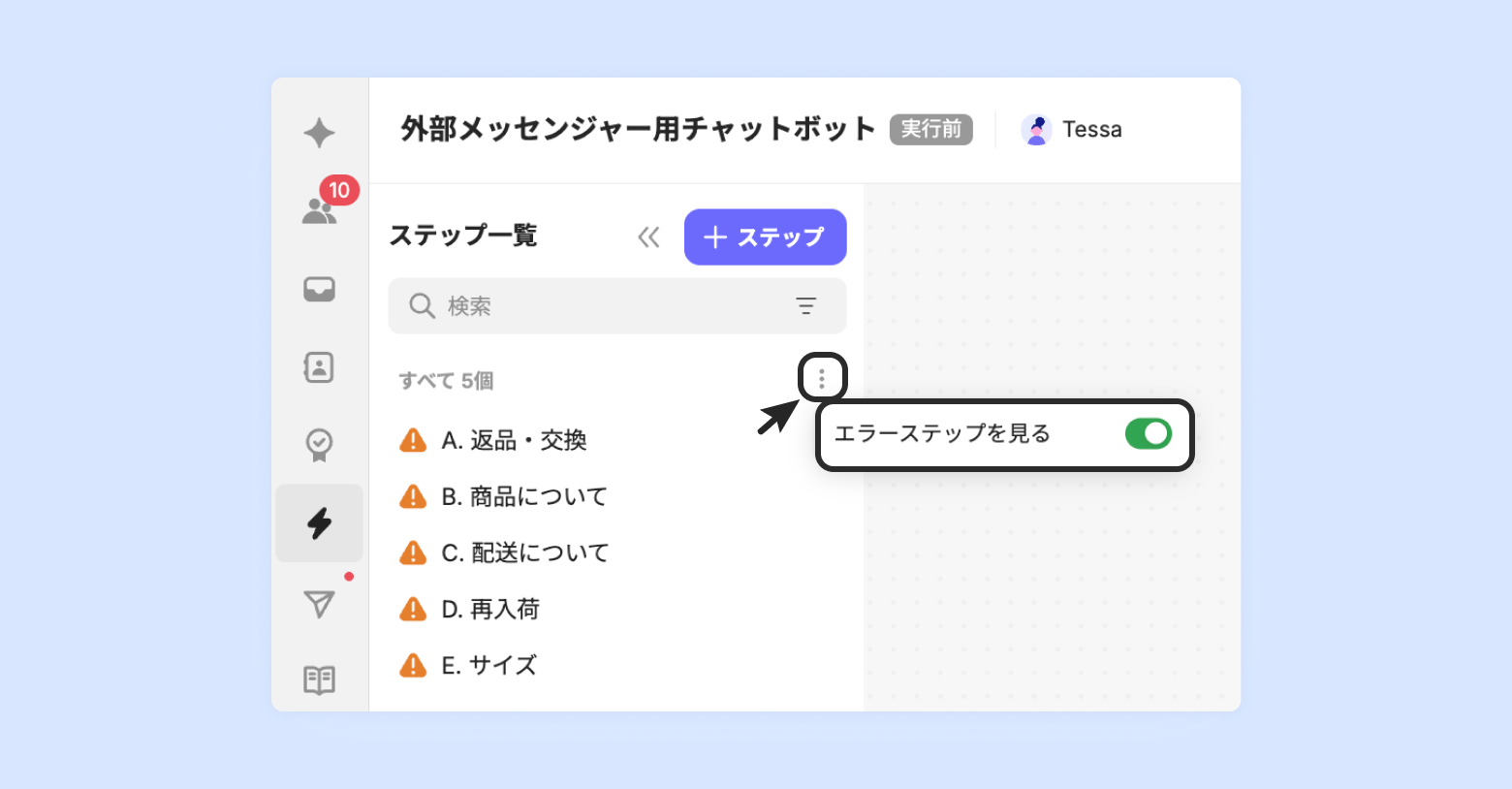The width and height of the screenshot is (1512, 789).
Task: Open the book documents icon
Action: [x=319, y=680]
